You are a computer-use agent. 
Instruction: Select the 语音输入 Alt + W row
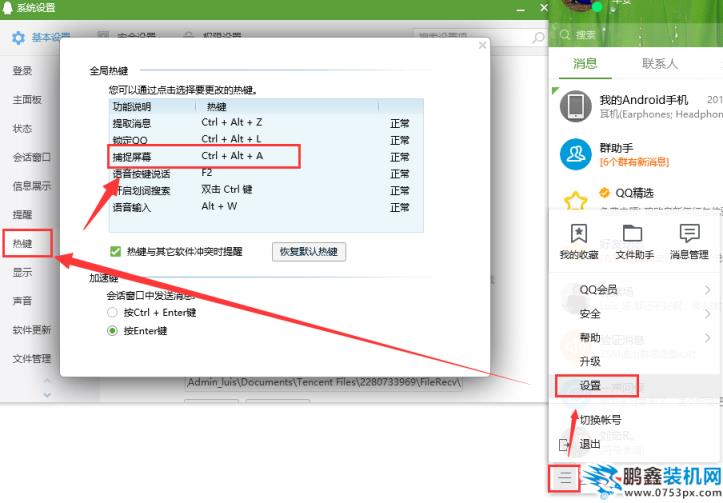pyautogui.click(x=266, y=207)
